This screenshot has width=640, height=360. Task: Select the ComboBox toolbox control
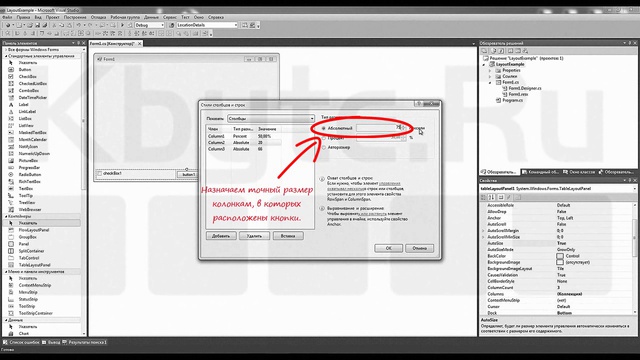(29, 91)
